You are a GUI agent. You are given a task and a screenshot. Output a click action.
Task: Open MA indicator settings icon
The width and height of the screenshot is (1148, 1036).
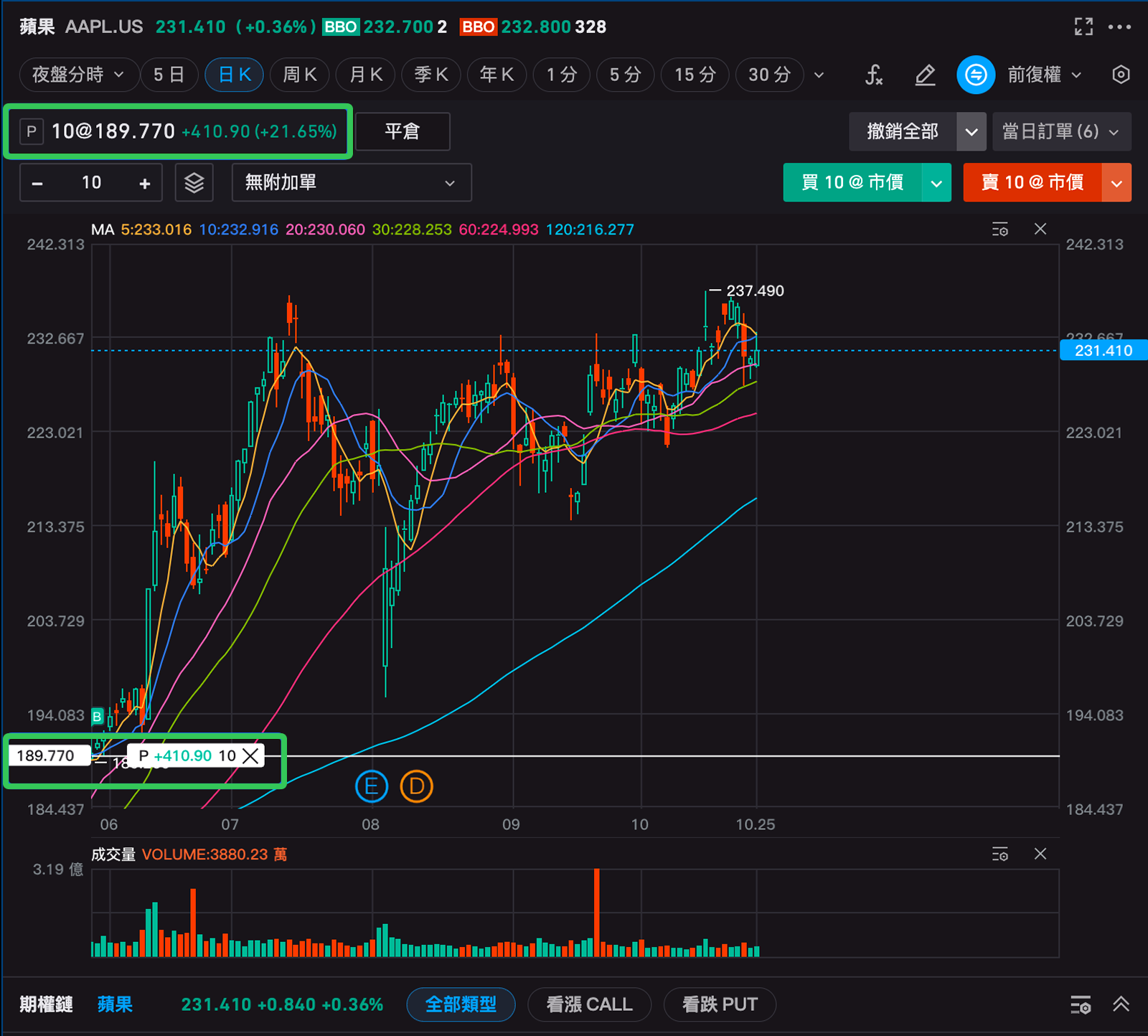pyautogui.click(x=999, y=230)
